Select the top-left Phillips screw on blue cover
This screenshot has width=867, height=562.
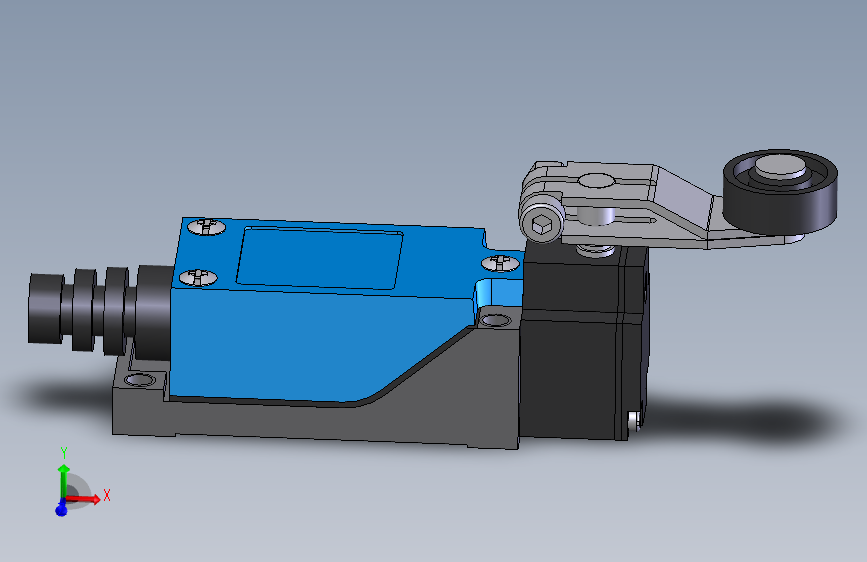click(x=206, y=226)
